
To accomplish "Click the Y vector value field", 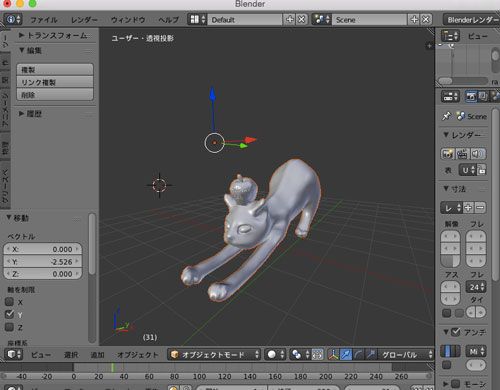I will 43,262.
